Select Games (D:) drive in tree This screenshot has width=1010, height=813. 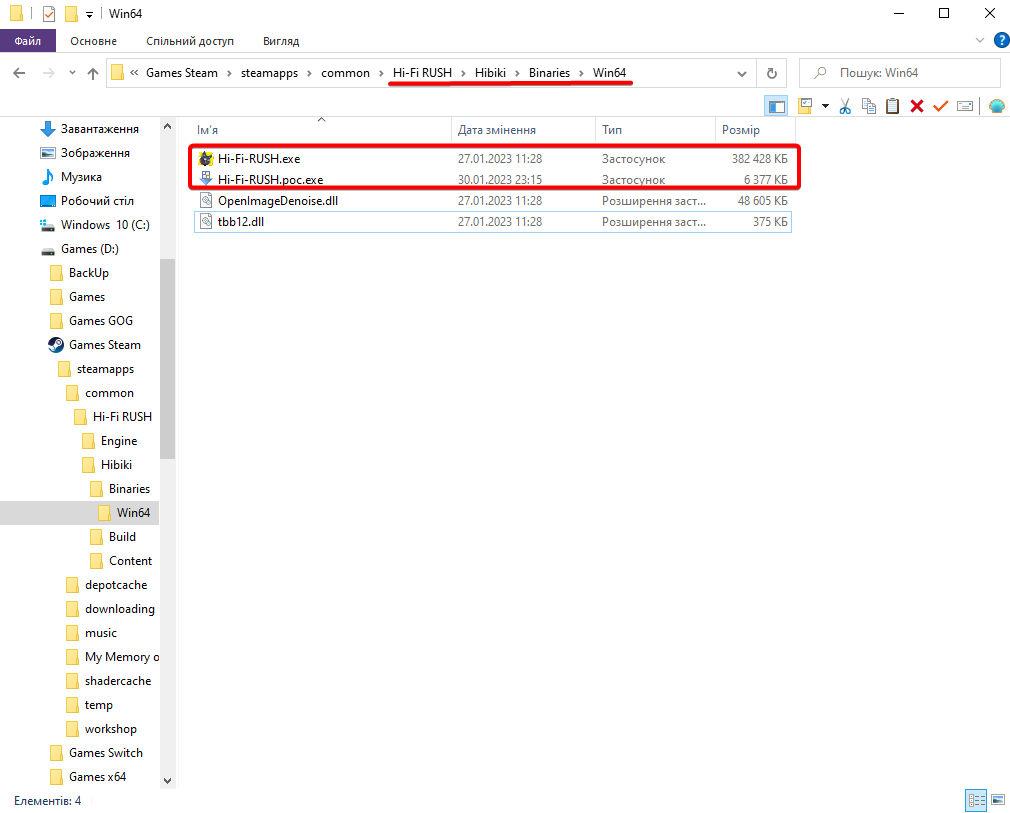point(80,249)
